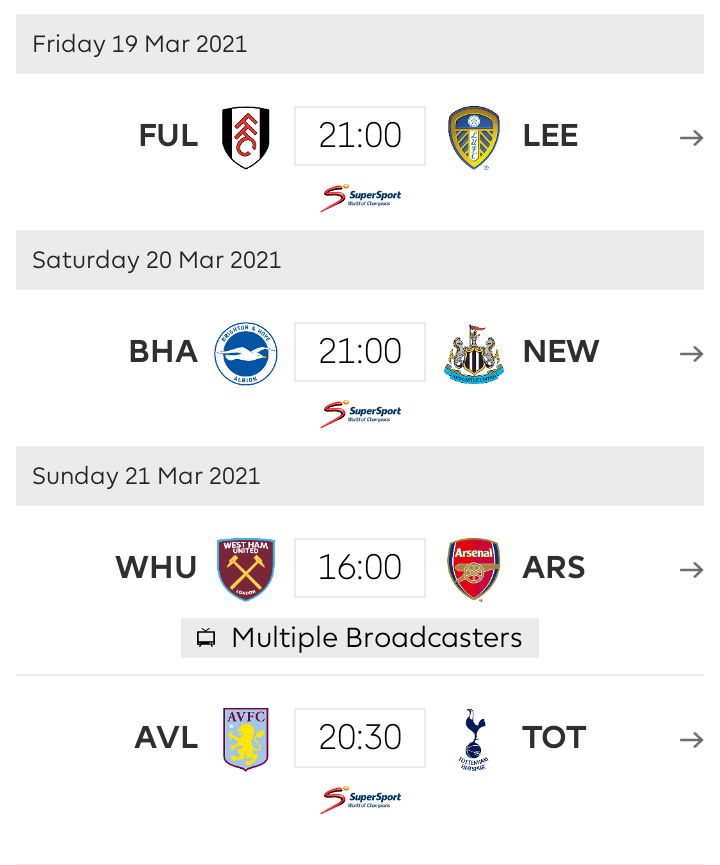720x865 pixels.
Task: Click the Tottenham Hotspur club crest
Action: [x=474, y=739]
